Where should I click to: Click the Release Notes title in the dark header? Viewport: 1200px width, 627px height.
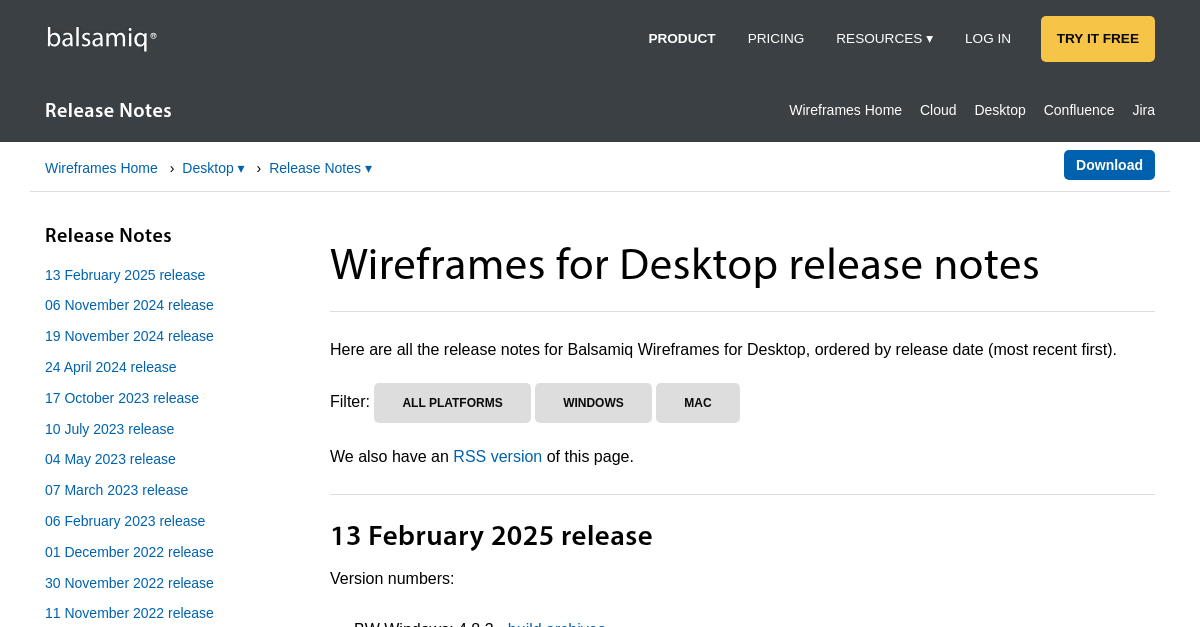(x=108, y=111)
